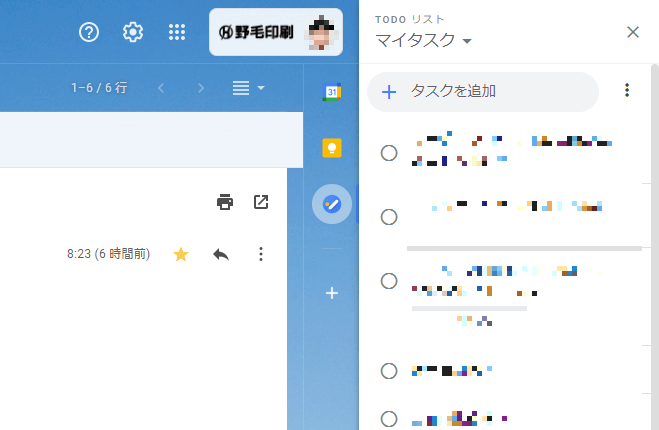Click the account avatar picture

(x=322, y=32)
